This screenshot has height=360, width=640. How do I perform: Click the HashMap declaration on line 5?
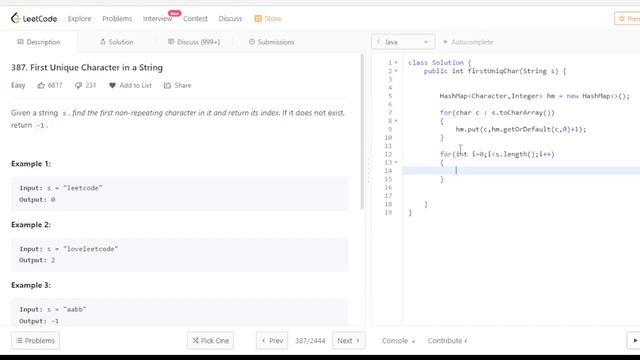tap(534, 96)
